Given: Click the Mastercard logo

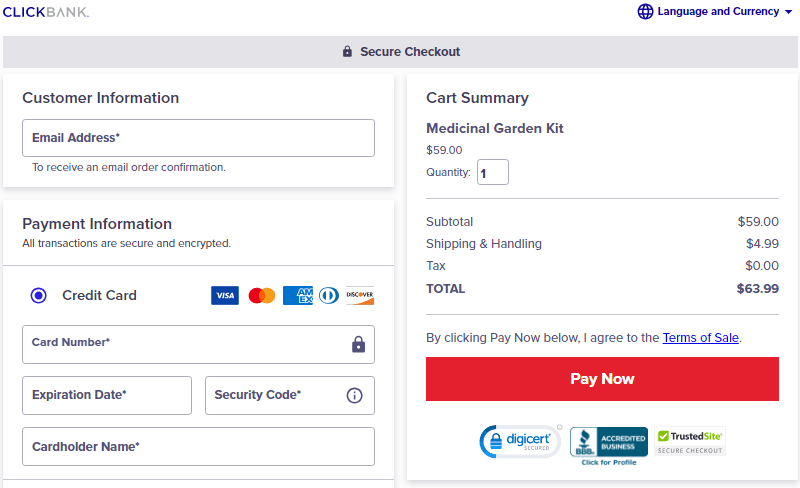Looking at the screenshot, I should tap(262, 296).
